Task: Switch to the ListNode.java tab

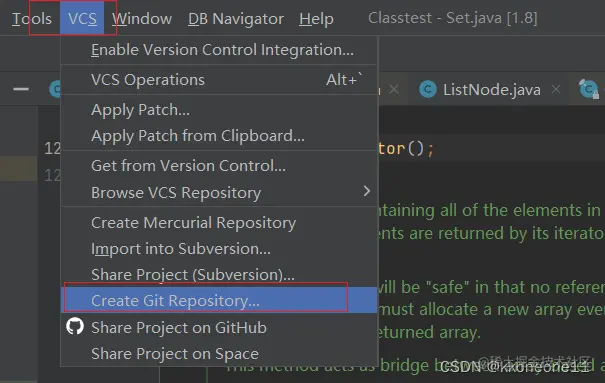Action: coord(491,89)
